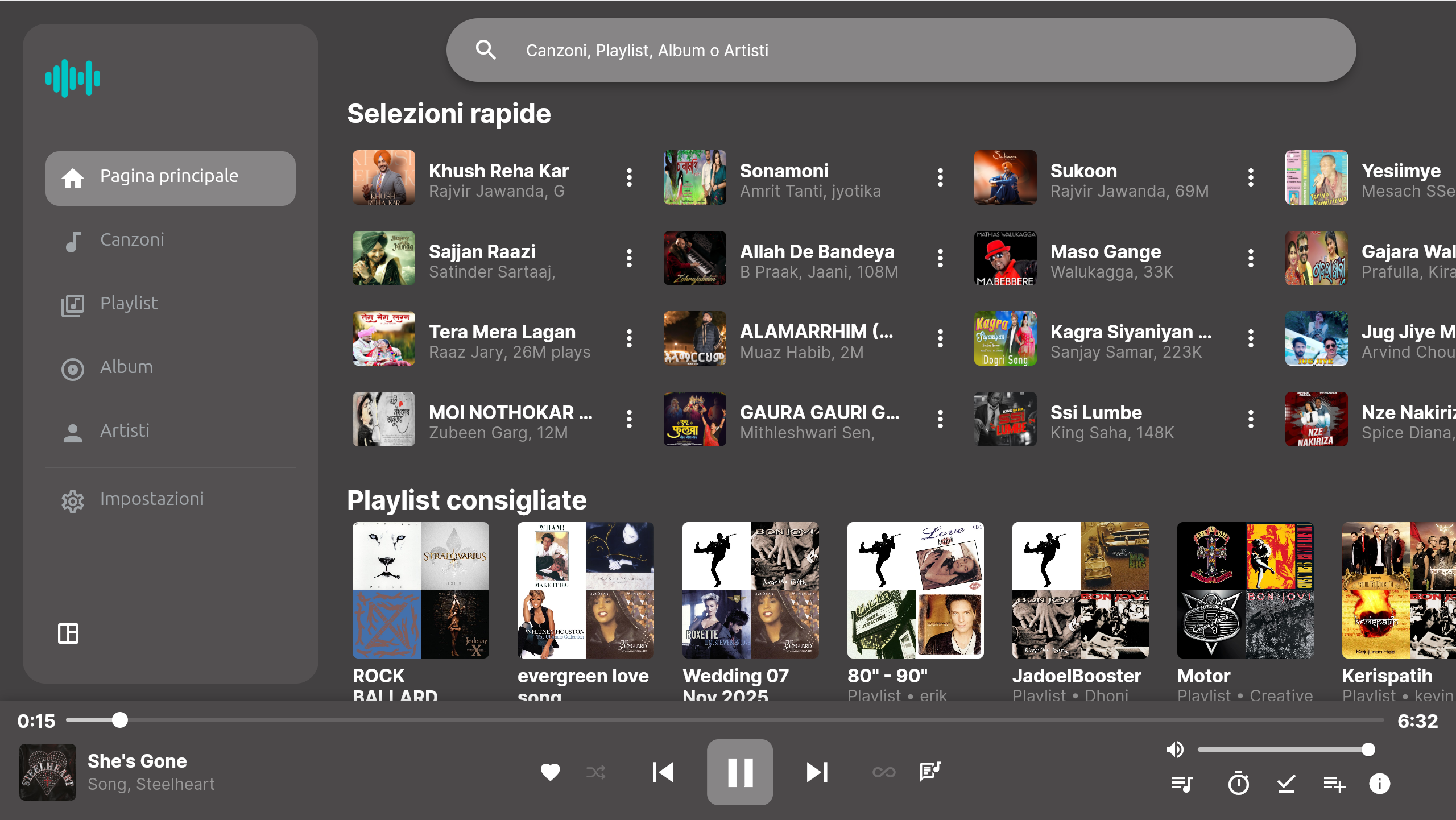Open the ROCK BALLARD playlist thumbnail
Screen dimensions: 1456x820
click(x=421, y=590)
